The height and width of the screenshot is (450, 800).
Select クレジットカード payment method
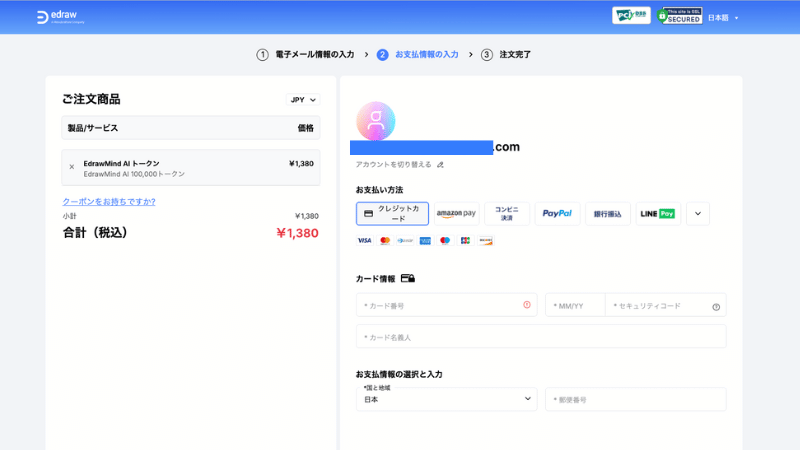pyautogui.click(x=392, y=214)
